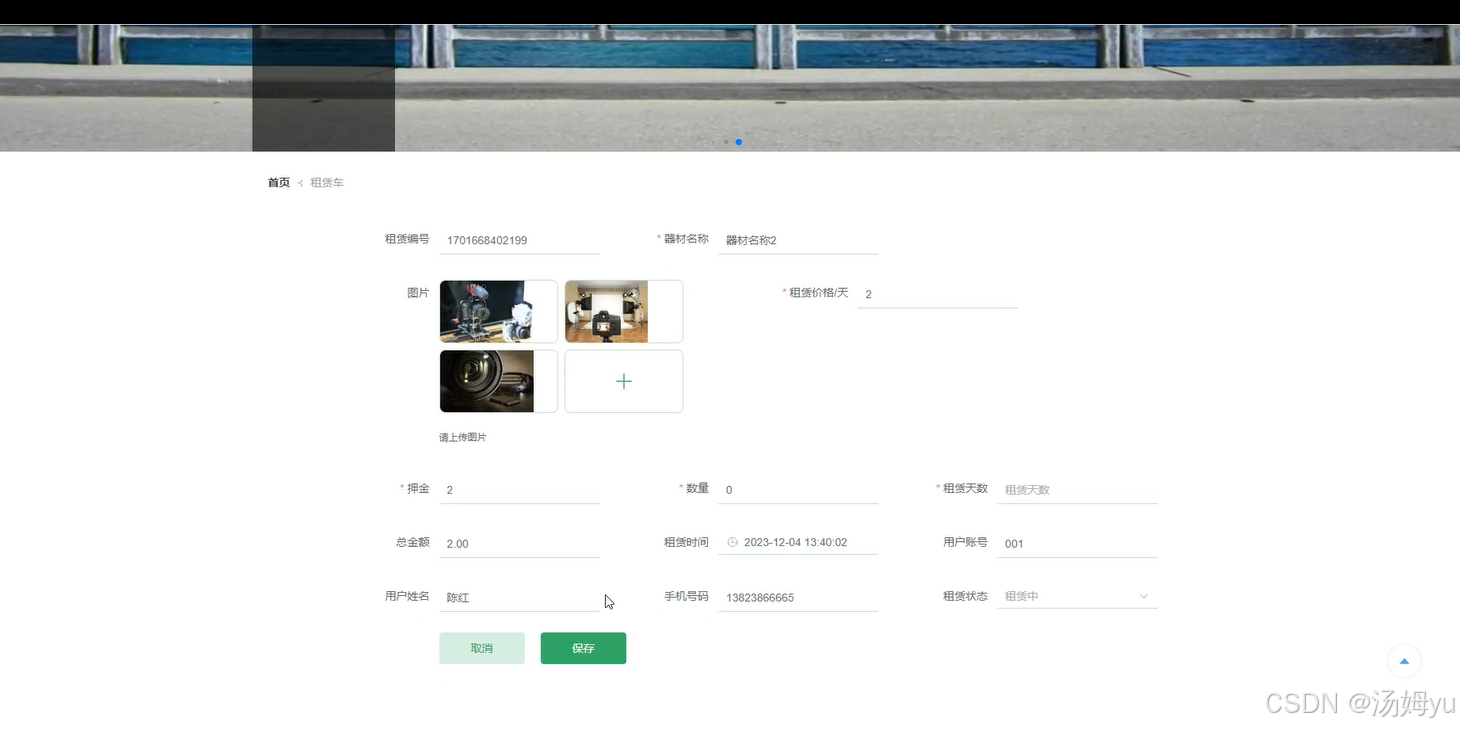Focus the 器材名称 input field
Screen dimensions: 1460x729
[x=798, y=240]
